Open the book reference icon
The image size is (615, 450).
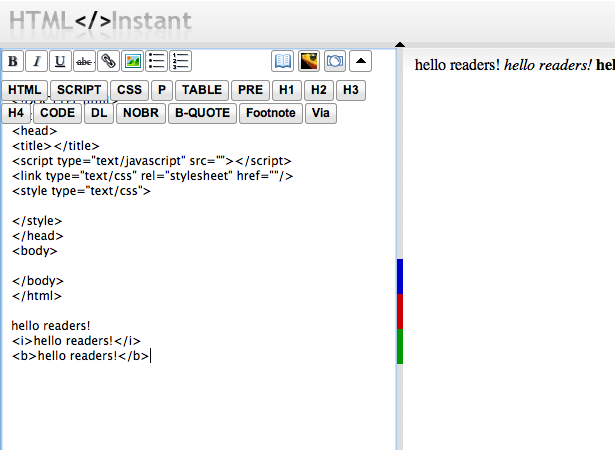pyautogui.click(x=282, y=61)
